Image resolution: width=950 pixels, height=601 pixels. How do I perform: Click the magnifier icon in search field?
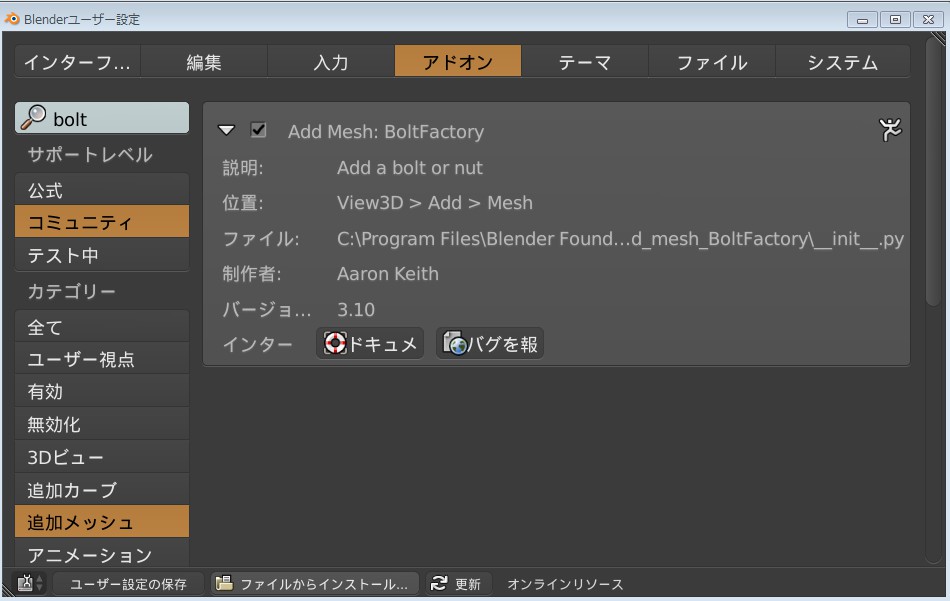(33, 118)
